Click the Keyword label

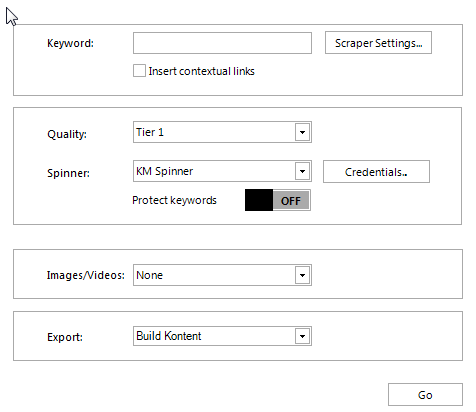coord(70,43)
